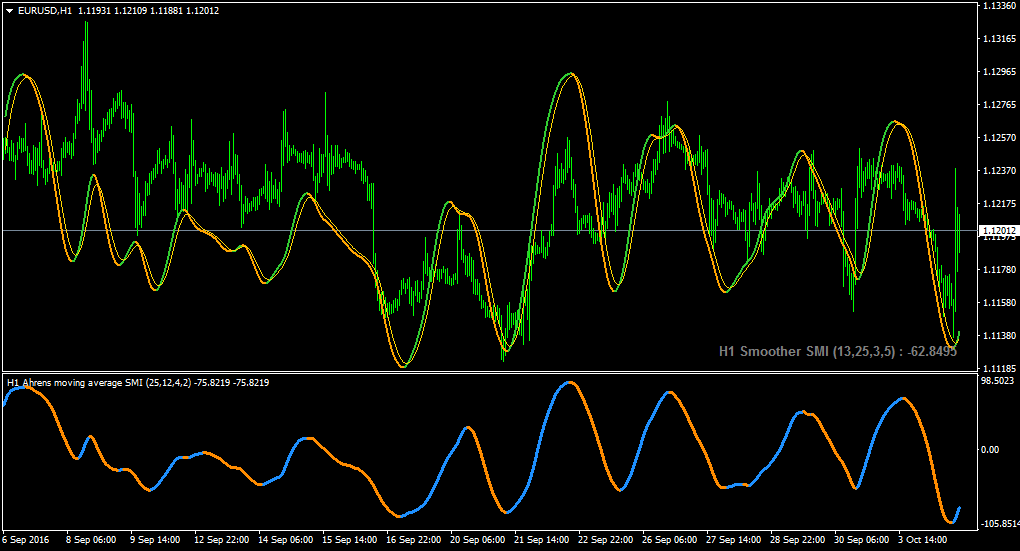
Task: Select the 1.11580 price scale value
Action: coord(999,302)
